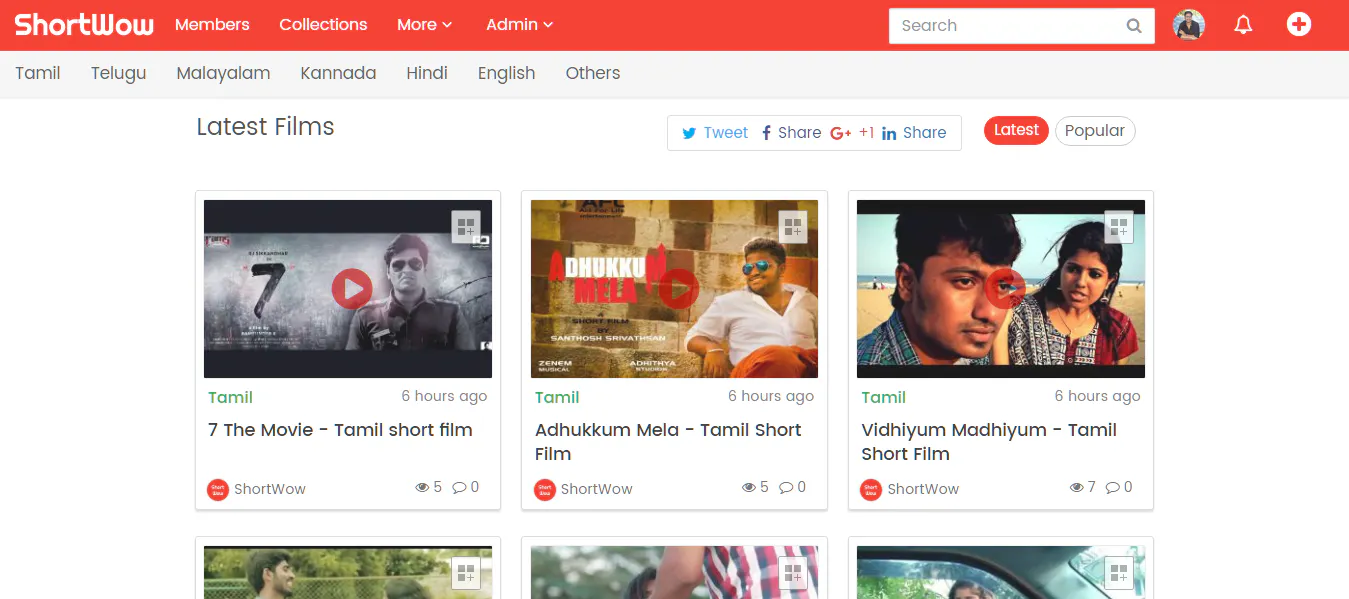Viewport: 1349px width, 599px height.
Task: Click the Latest Films heading
Action: click(x=265, y=127)
